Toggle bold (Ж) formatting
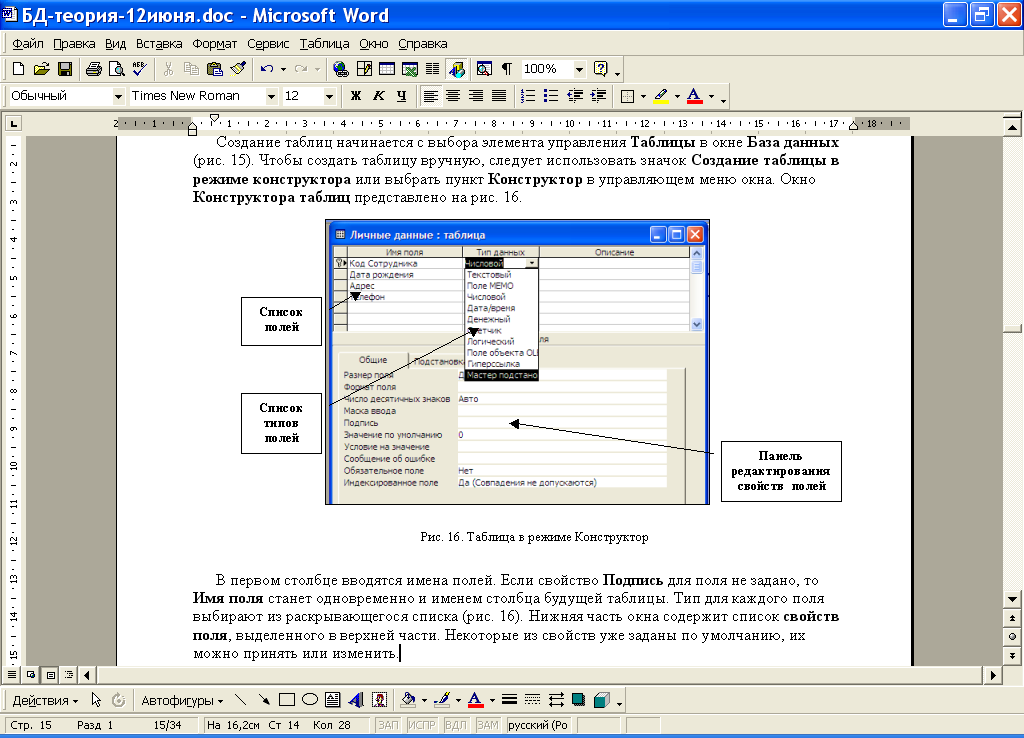The width and height of the screenshot is (1024, 738). click(x=356, y=96)
